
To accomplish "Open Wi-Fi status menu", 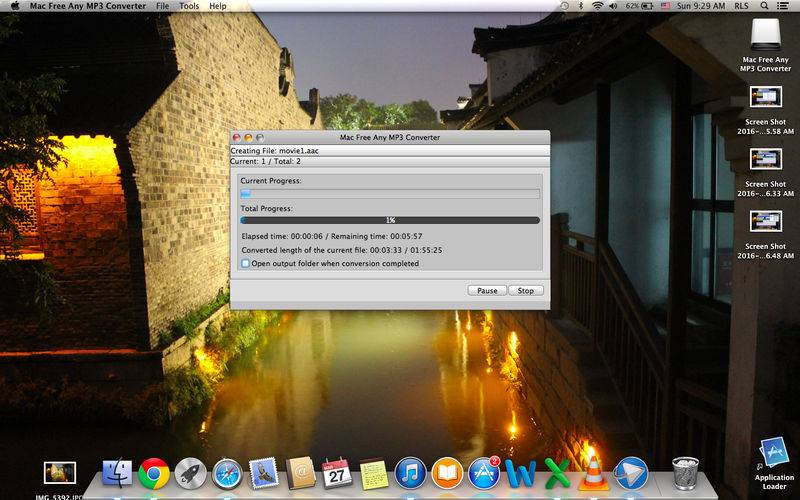I will pyautogui.click(x=597, y=6).
